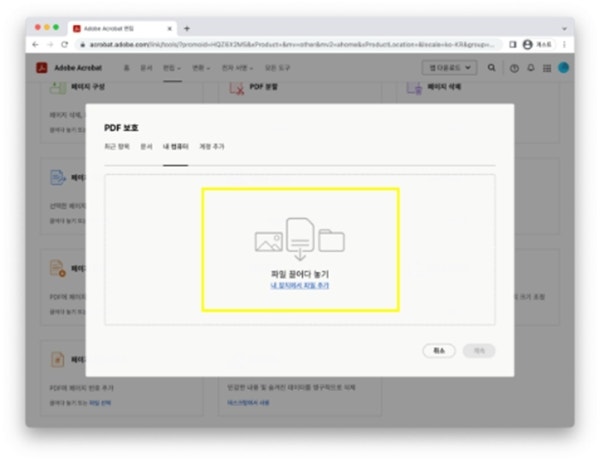
Task: Open the blue profile avatar
Action: point(563,68)
